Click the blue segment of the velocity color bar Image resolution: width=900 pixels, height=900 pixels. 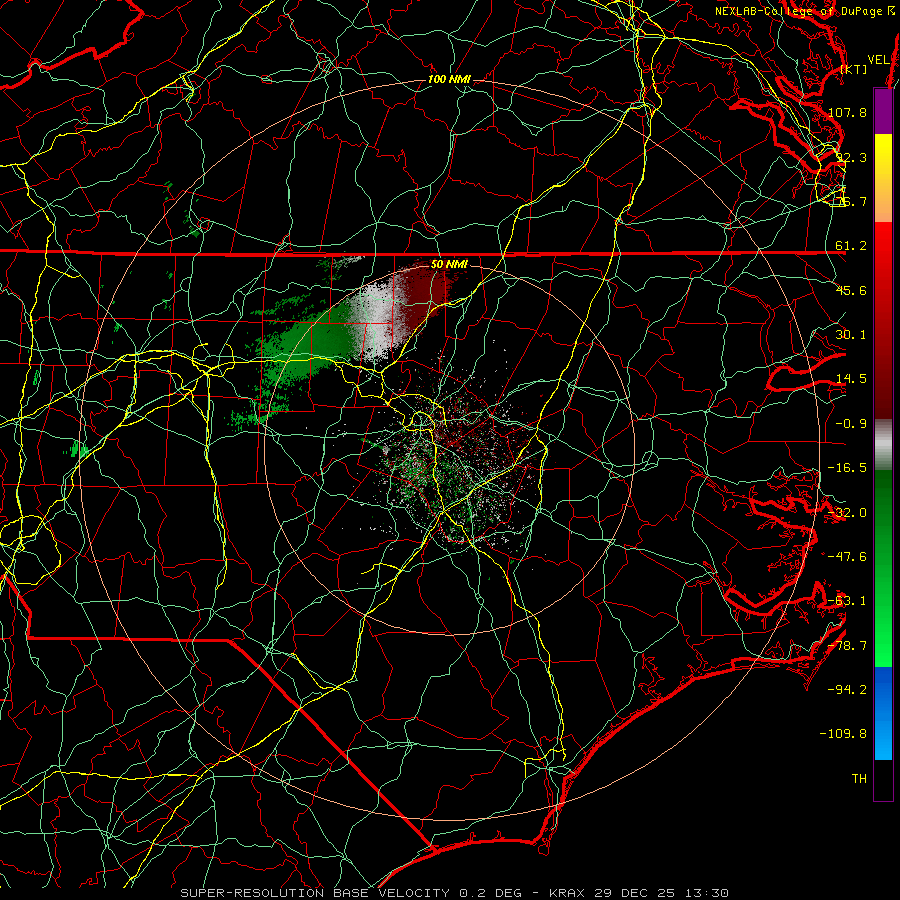[x=883, y=713]
